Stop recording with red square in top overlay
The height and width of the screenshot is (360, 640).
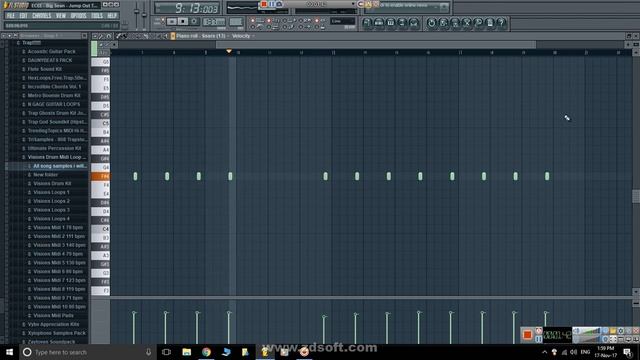(x=264, y=4)
